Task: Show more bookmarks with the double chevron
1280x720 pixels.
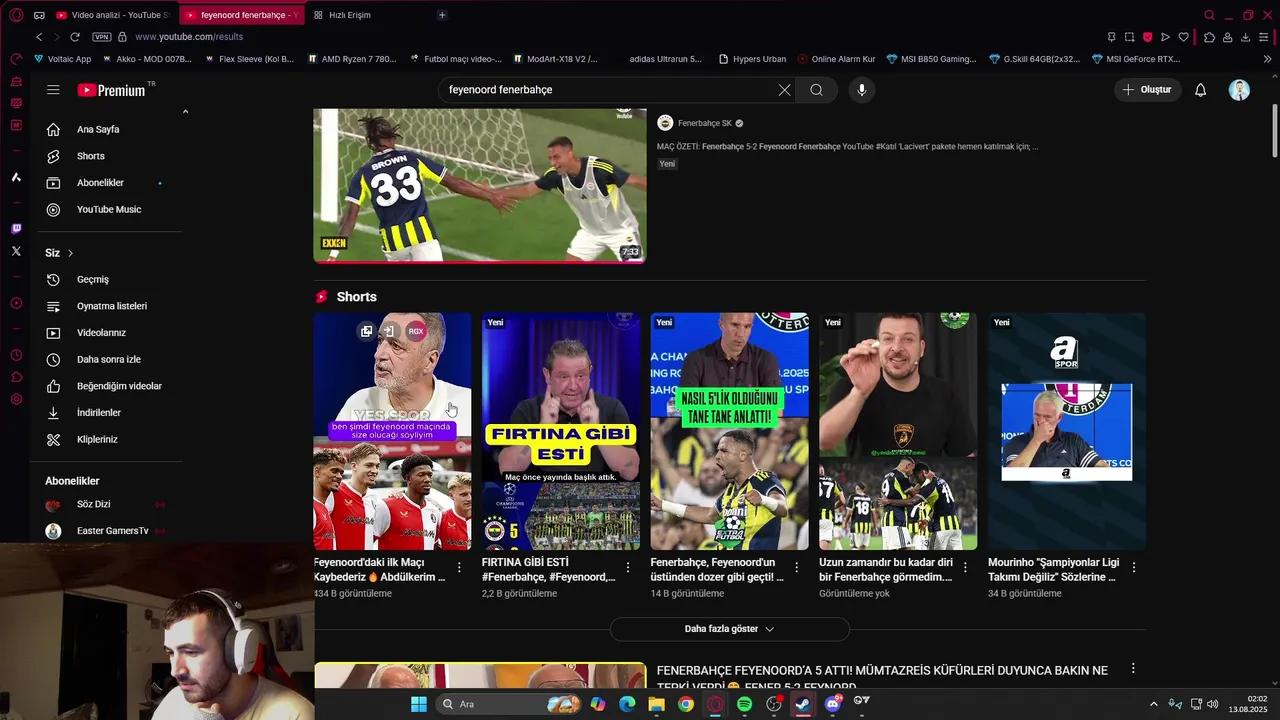Action: tap(1267, 59)
